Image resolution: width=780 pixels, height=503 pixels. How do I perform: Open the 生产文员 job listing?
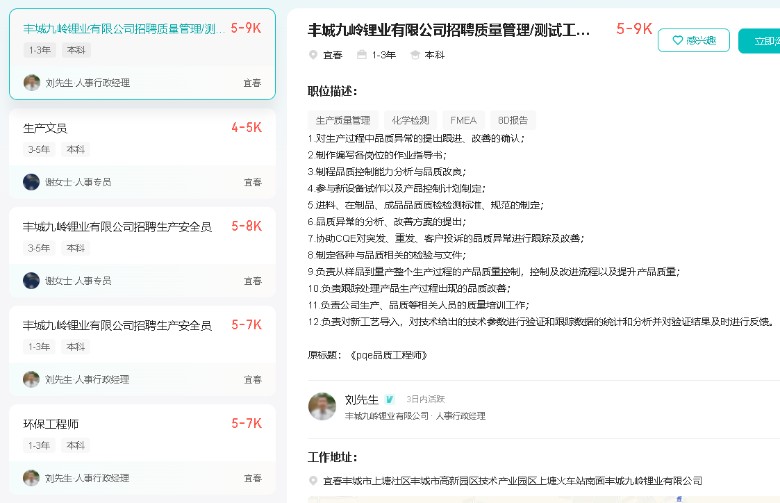click(x=45, y=128)
